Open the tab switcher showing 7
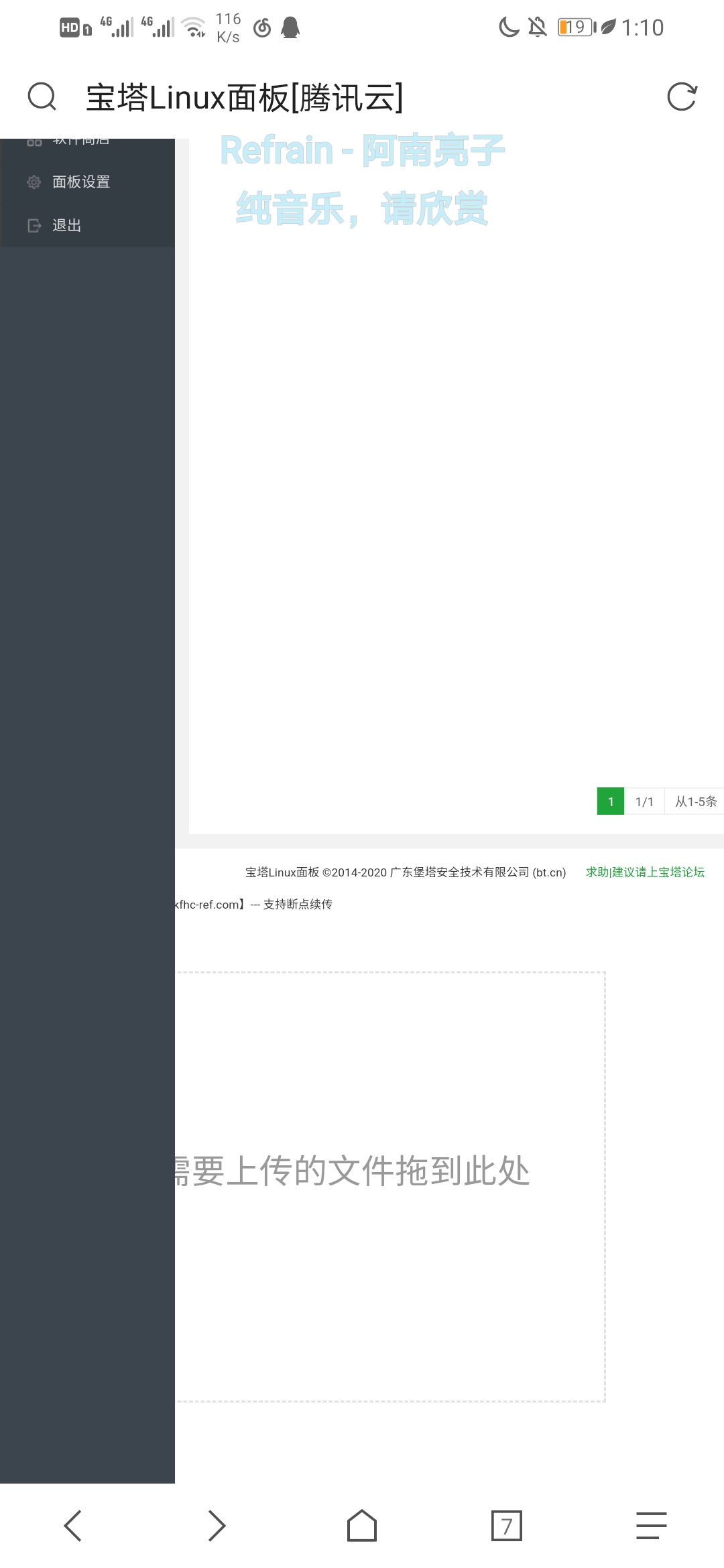724x1568 pixels. coord(507,1526)
